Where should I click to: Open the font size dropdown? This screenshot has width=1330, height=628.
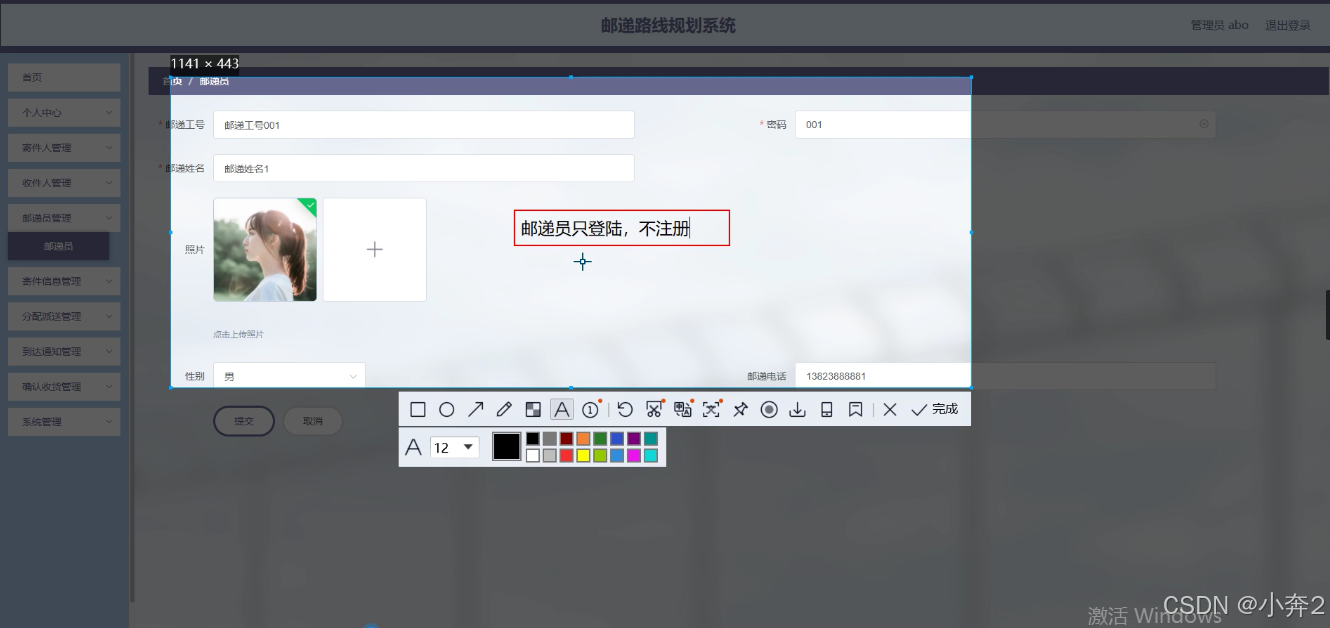point(455,446)
